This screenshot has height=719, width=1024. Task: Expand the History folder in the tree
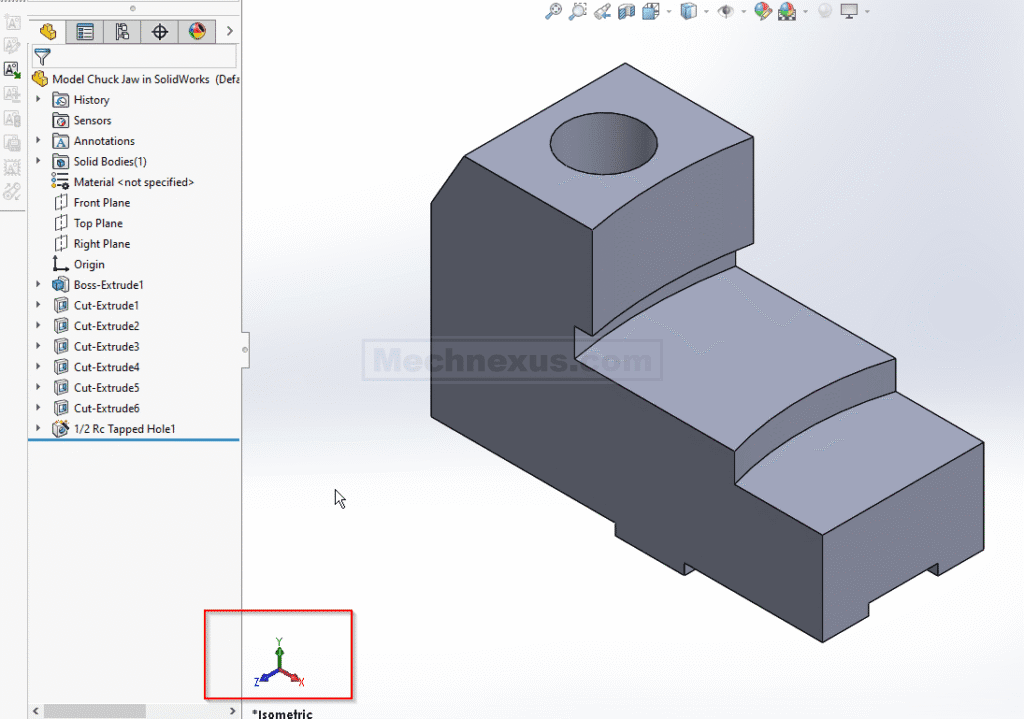(x=38, y=100)
